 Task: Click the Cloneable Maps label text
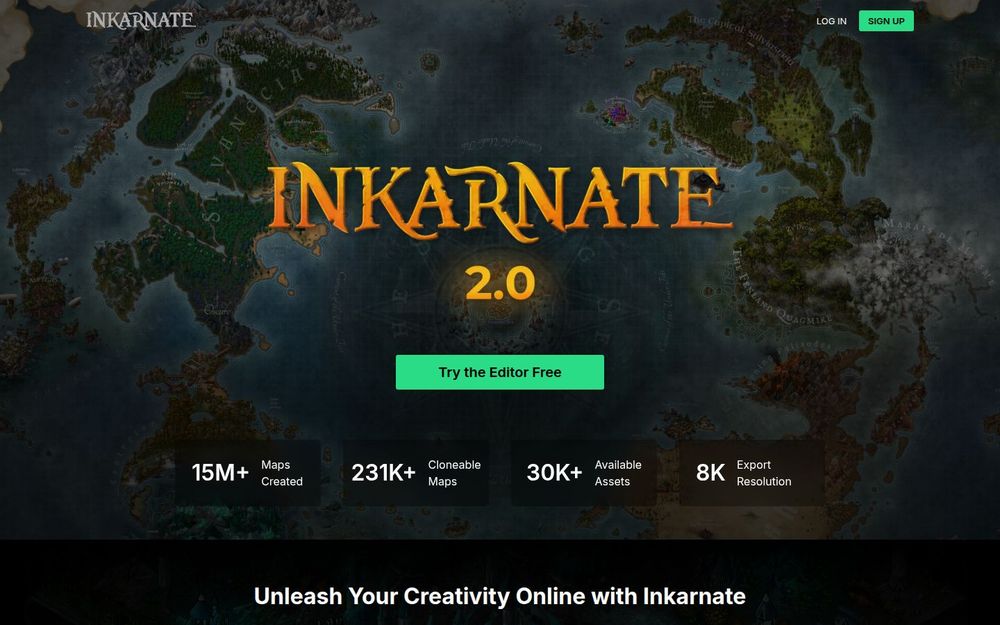454,473
